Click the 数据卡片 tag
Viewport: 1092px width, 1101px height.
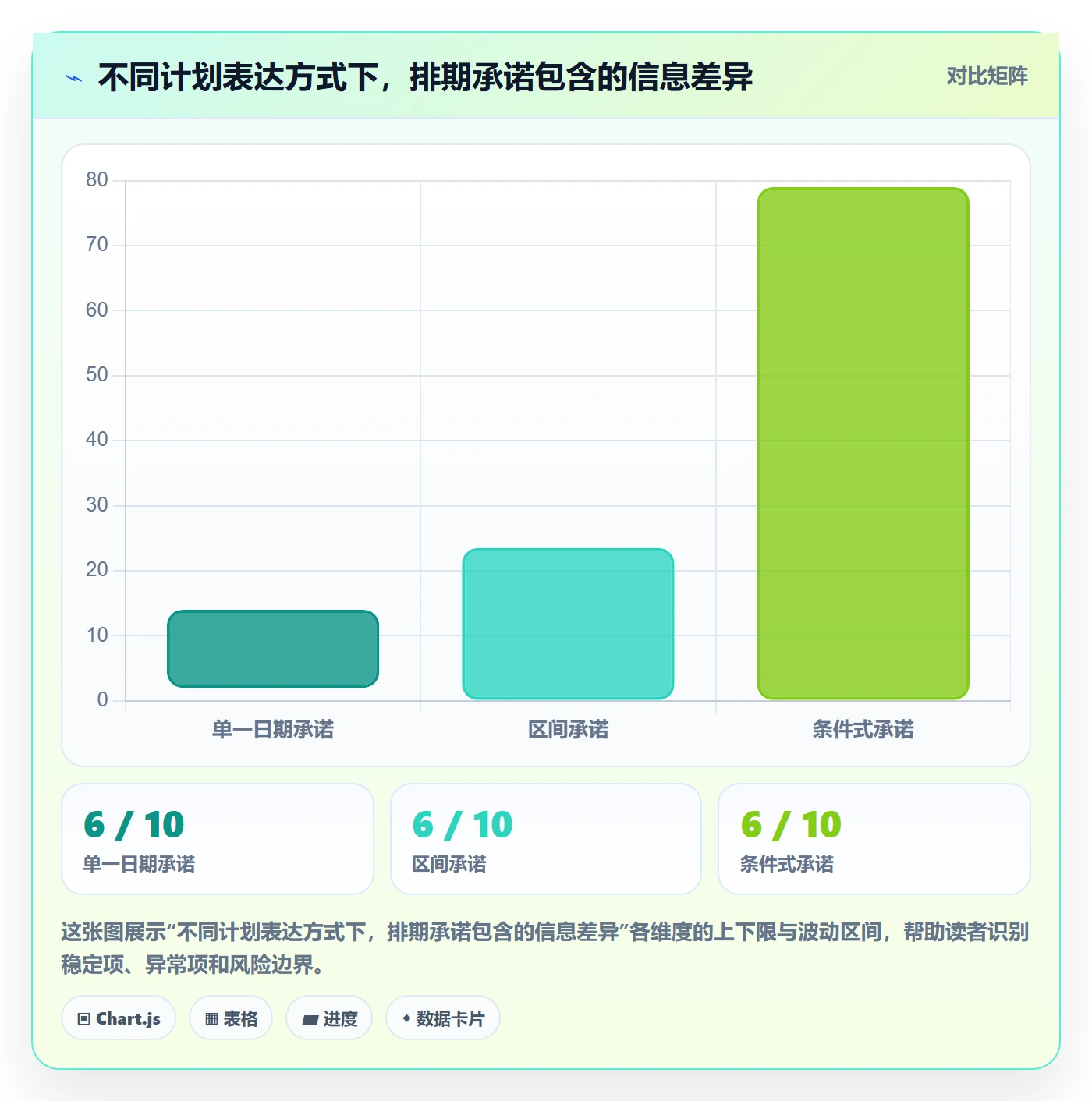(443, 1018)
